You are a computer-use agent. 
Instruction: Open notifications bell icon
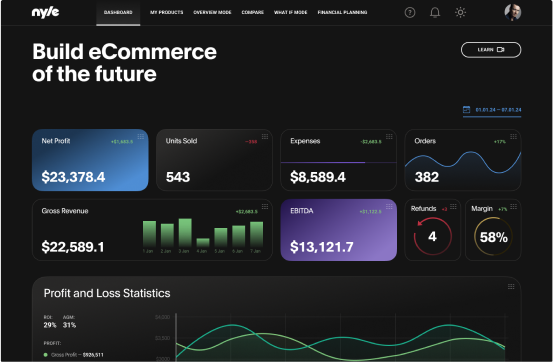[x=435, y=13]
